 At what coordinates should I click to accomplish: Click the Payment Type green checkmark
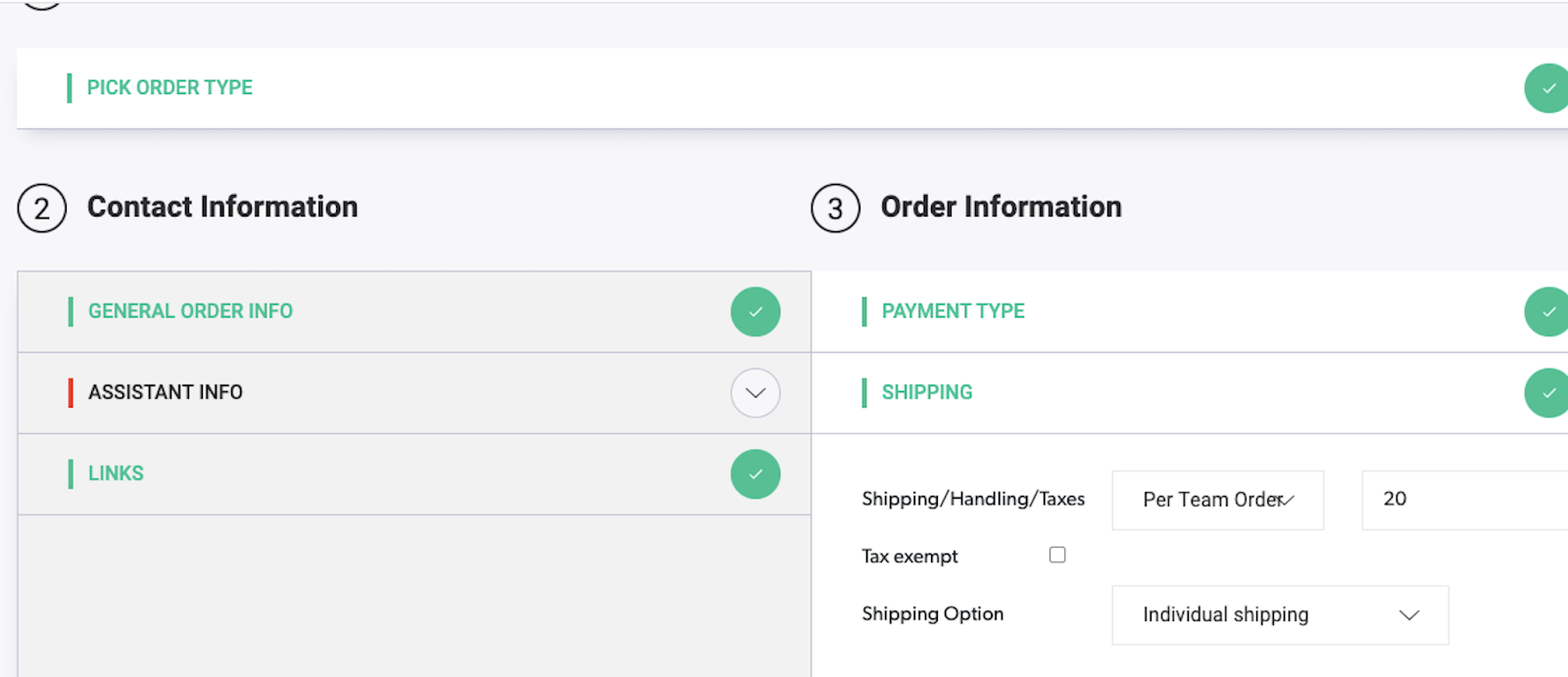click(1547, 312)
